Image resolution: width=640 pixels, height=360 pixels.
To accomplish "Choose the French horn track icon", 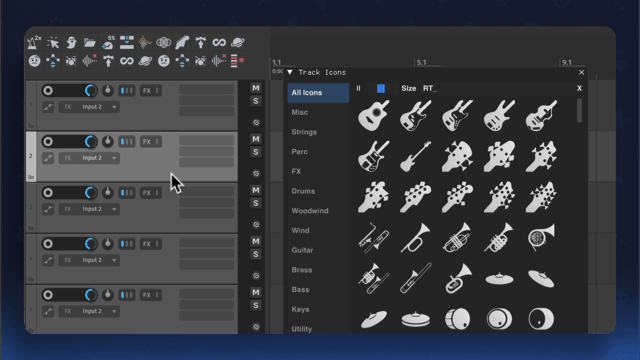I will [541, 237].
